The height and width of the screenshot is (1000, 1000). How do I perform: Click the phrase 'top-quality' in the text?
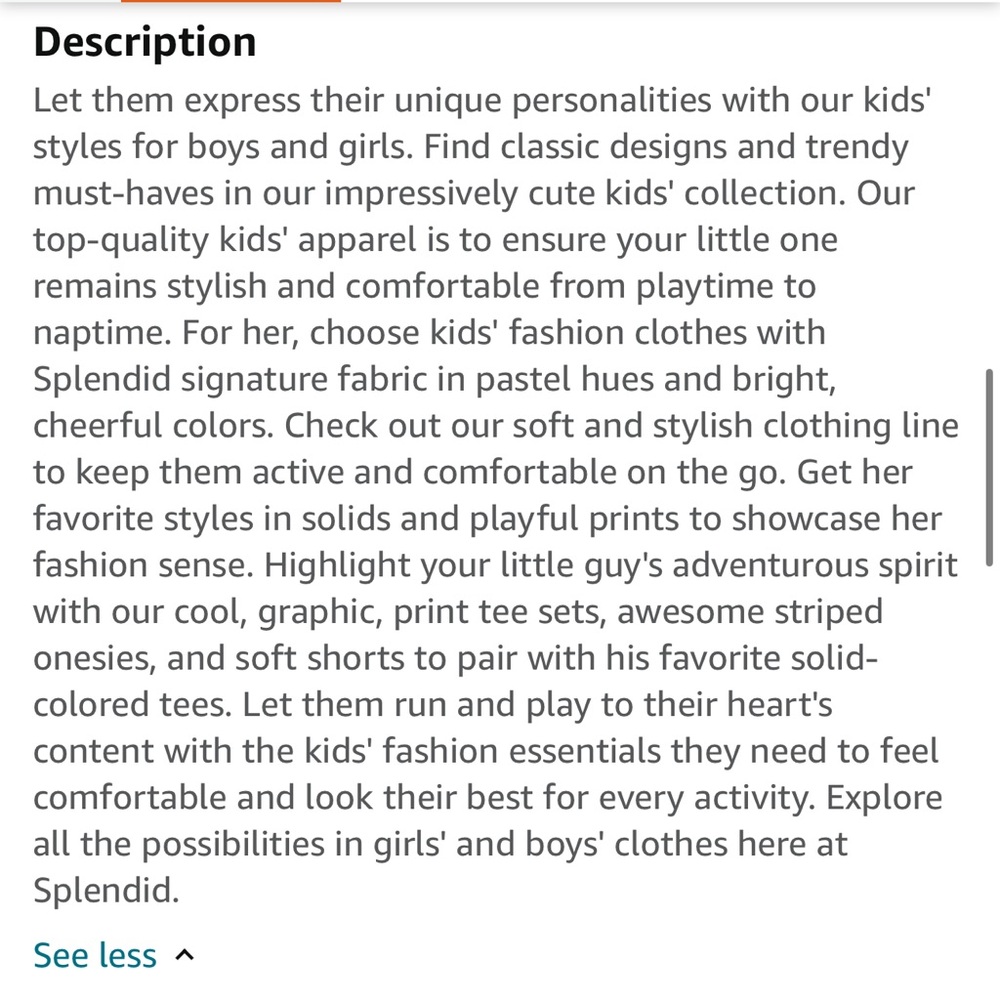[x=121, y=240]
